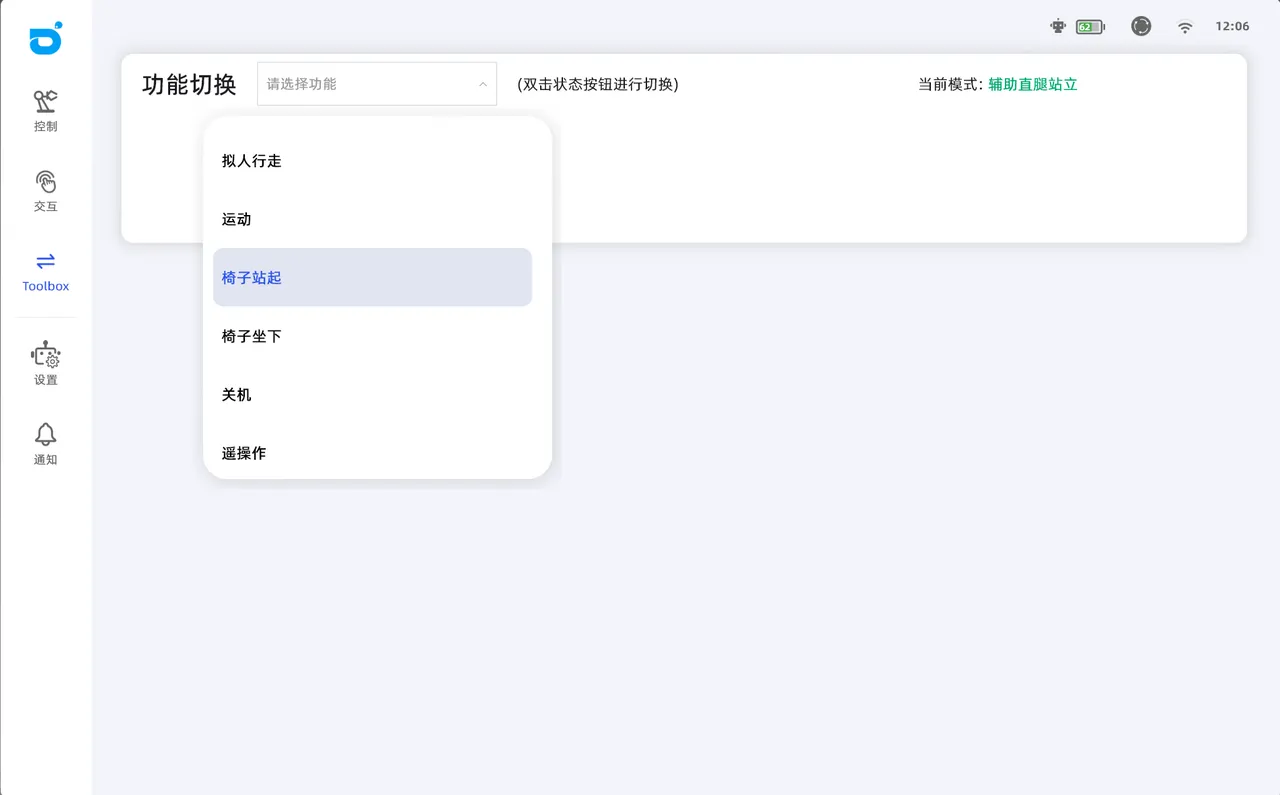Click the Wi-Fi signal icon

pos(1185,27)
